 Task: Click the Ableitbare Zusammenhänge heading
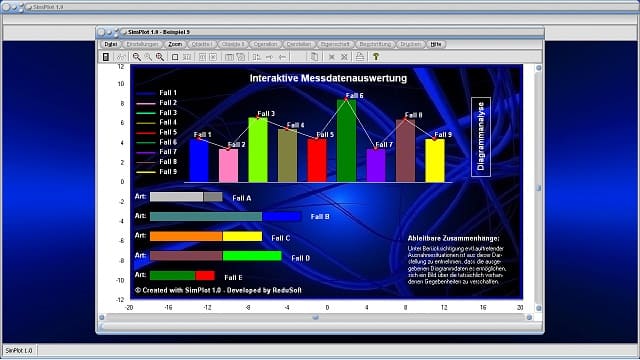pos(453,238)
